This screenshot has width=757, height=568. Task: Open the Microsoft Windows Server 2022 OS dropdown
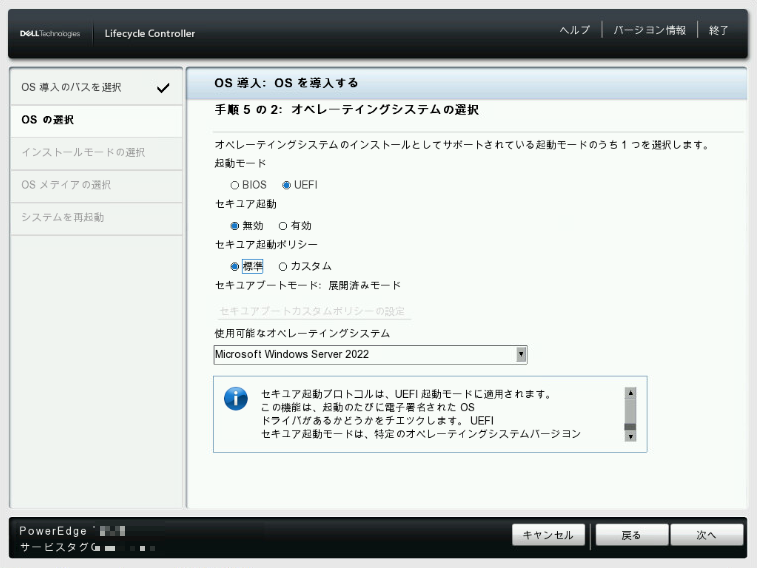tap(370, 355)
